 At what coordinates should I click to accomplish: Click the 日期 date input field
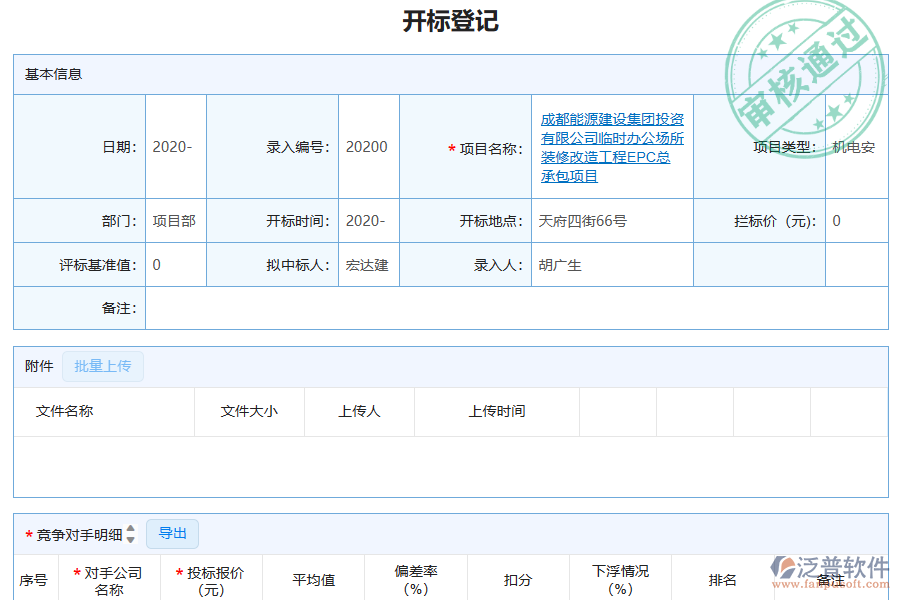tap(175, 146)
